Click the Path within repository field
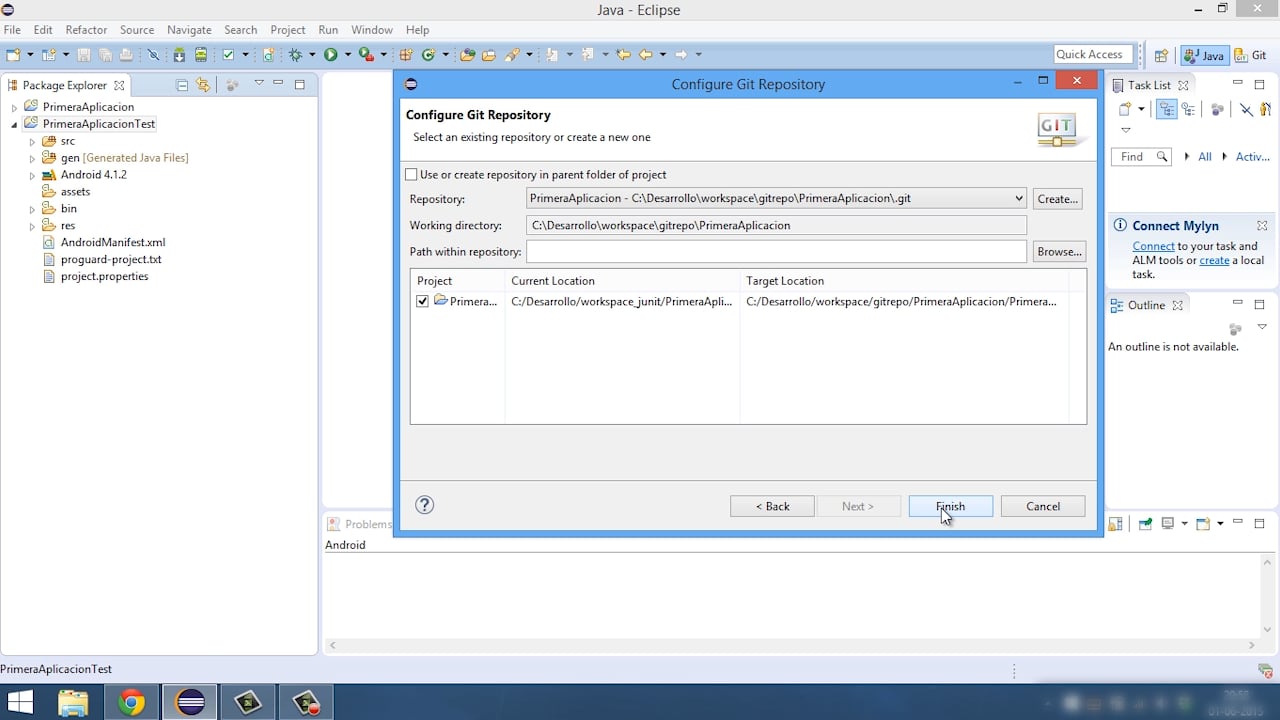Viewport: 1280px width, 720px height. [776, 252]
